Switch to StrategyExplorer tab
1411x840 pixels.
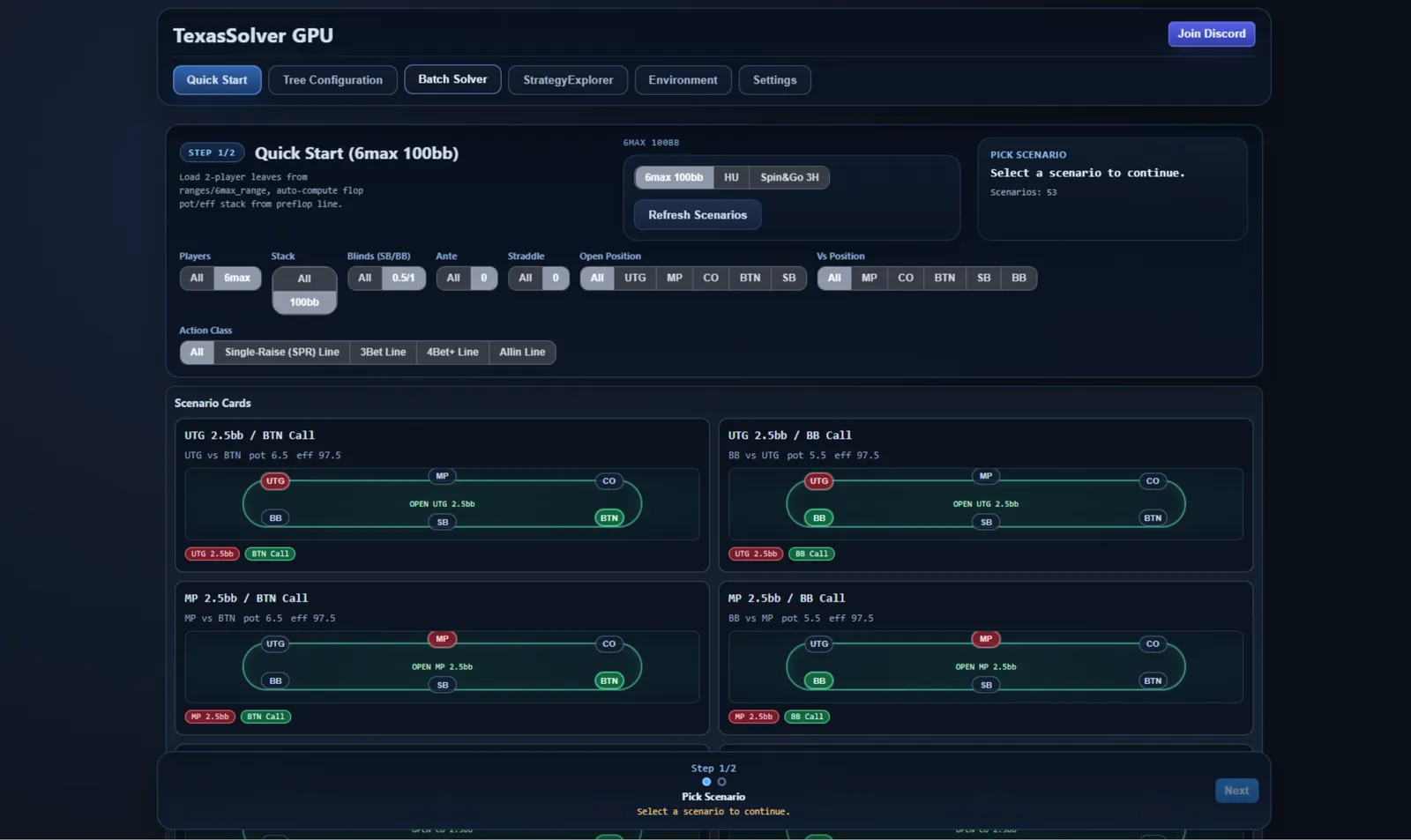[567, 80]
